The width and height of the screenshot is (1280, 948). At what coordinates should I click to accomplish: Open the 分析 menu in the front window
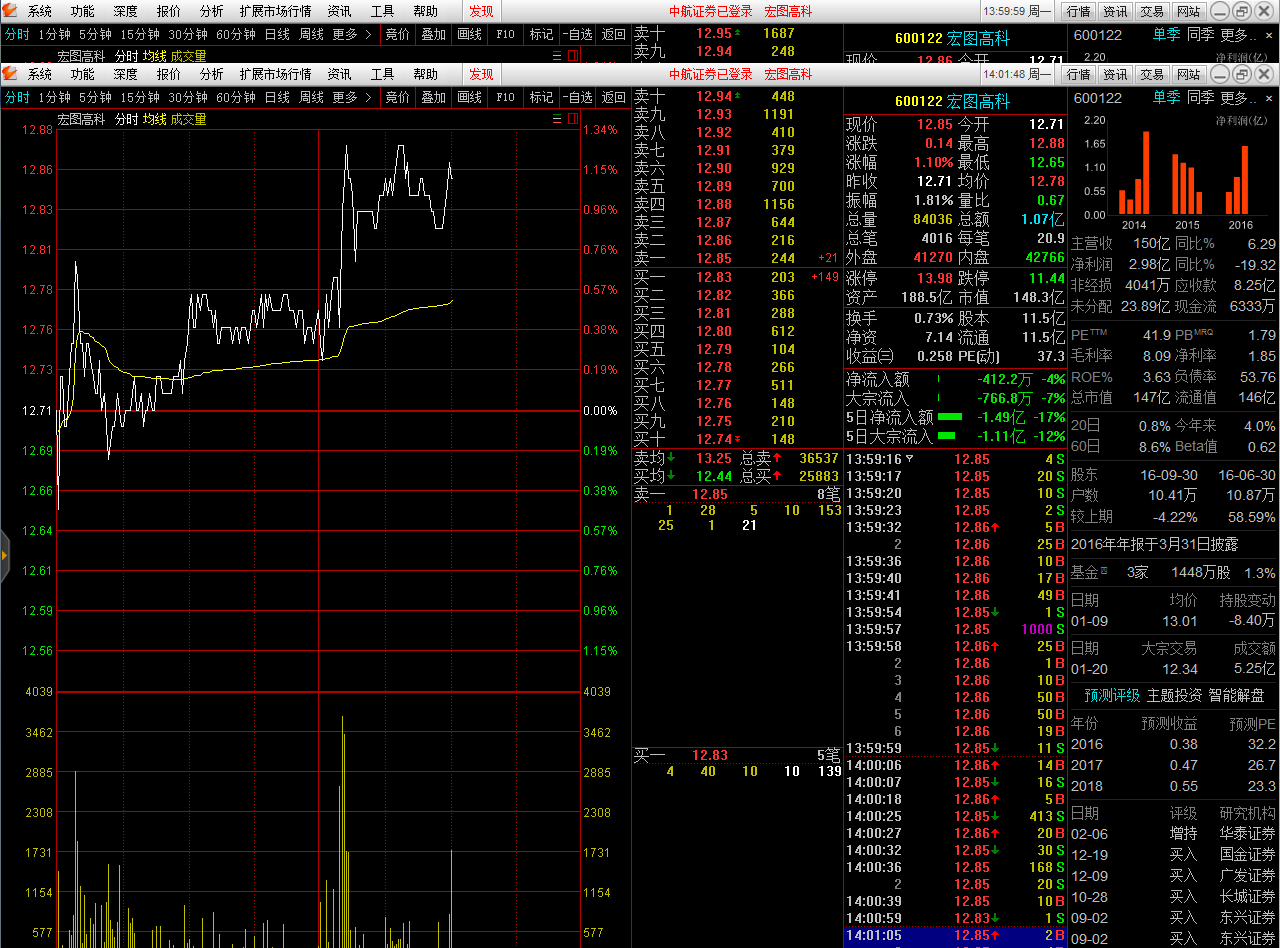click(212, 74)
